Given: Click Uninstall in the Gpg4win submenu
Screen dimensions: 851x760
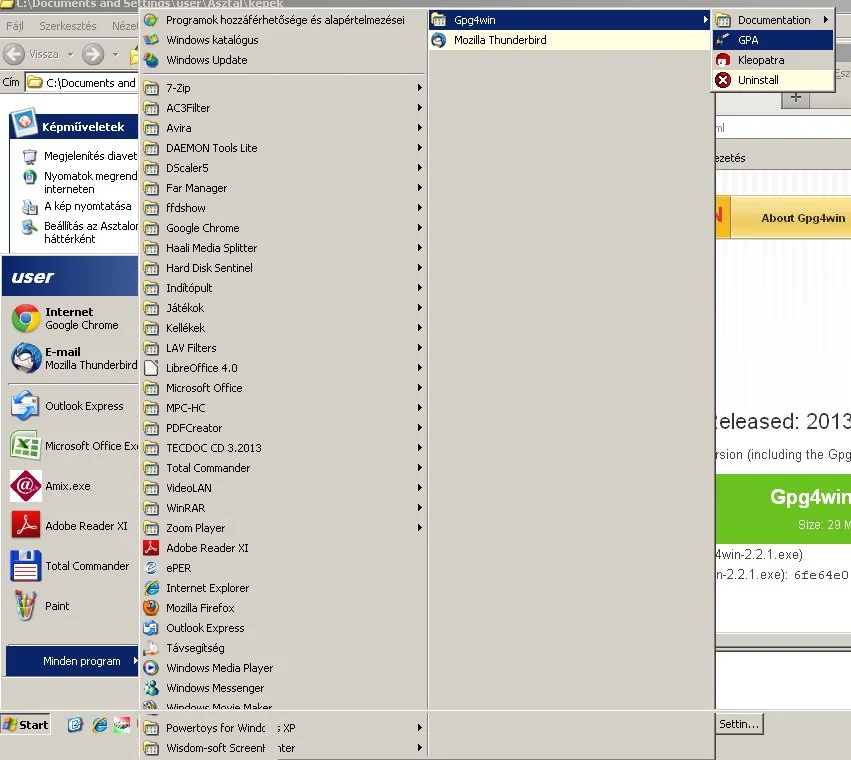Looking at the screenshot, I should [x=773, y=80].
